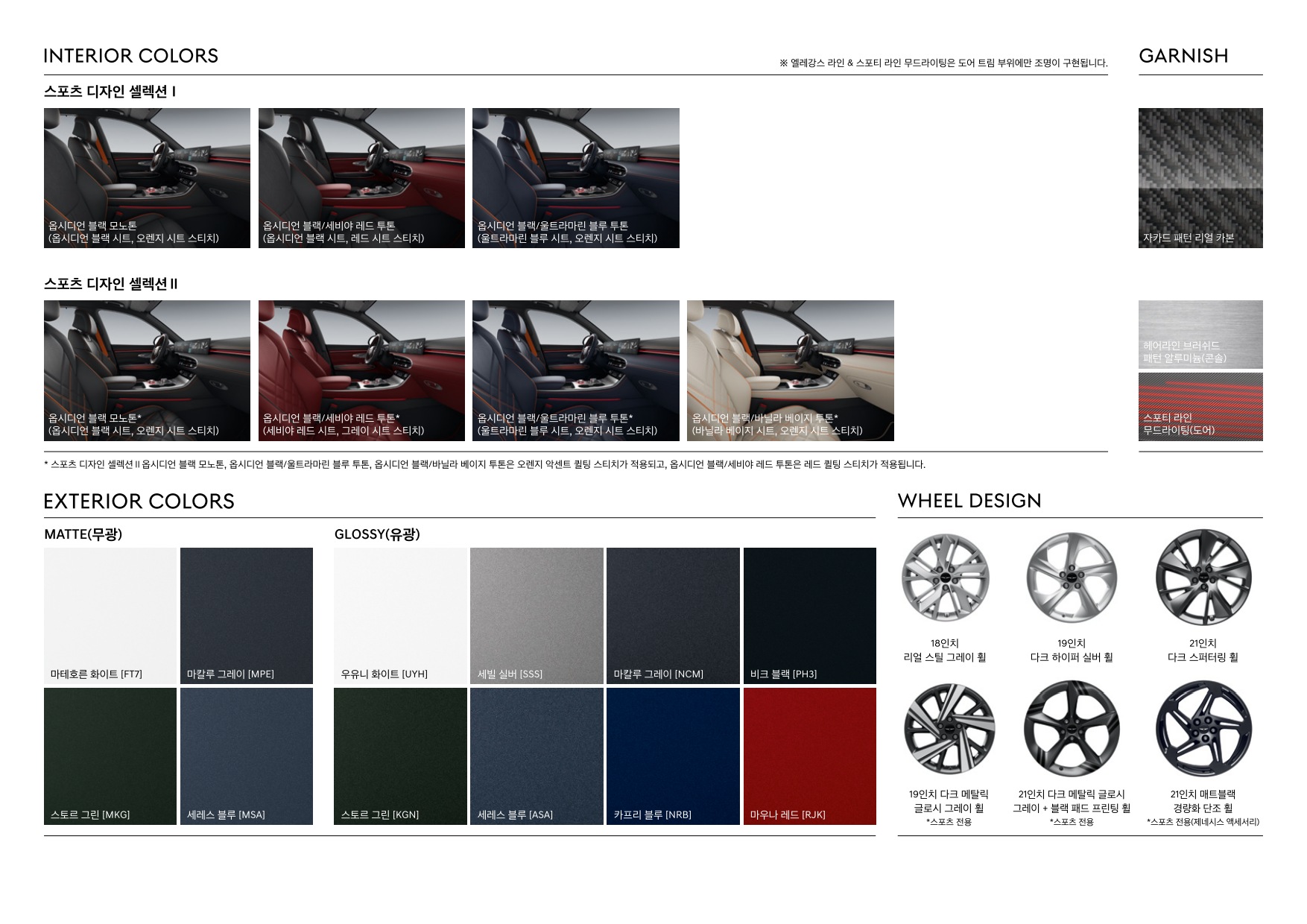Choose the 21인치 매트블랙 경량화 단조 wheel
Screen dimensions: 1307x924
tap(1203, 730)
